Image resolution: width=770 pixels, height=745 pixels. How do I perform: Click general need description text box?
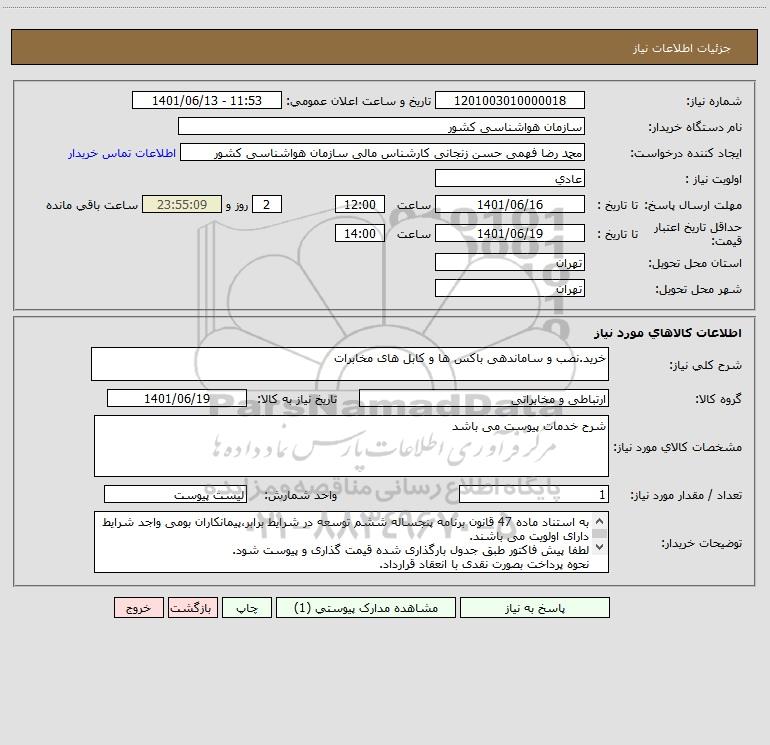click(350, 364)
